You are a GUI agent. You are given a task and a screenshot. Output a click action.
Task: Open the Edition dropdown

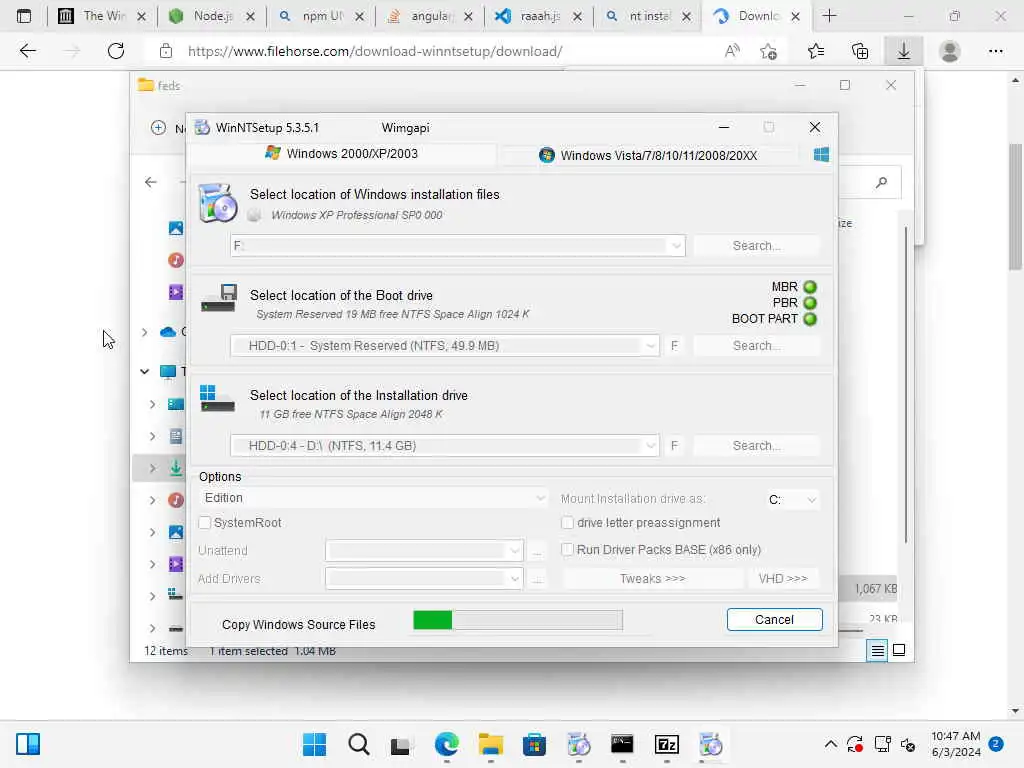tap(373, 498)
